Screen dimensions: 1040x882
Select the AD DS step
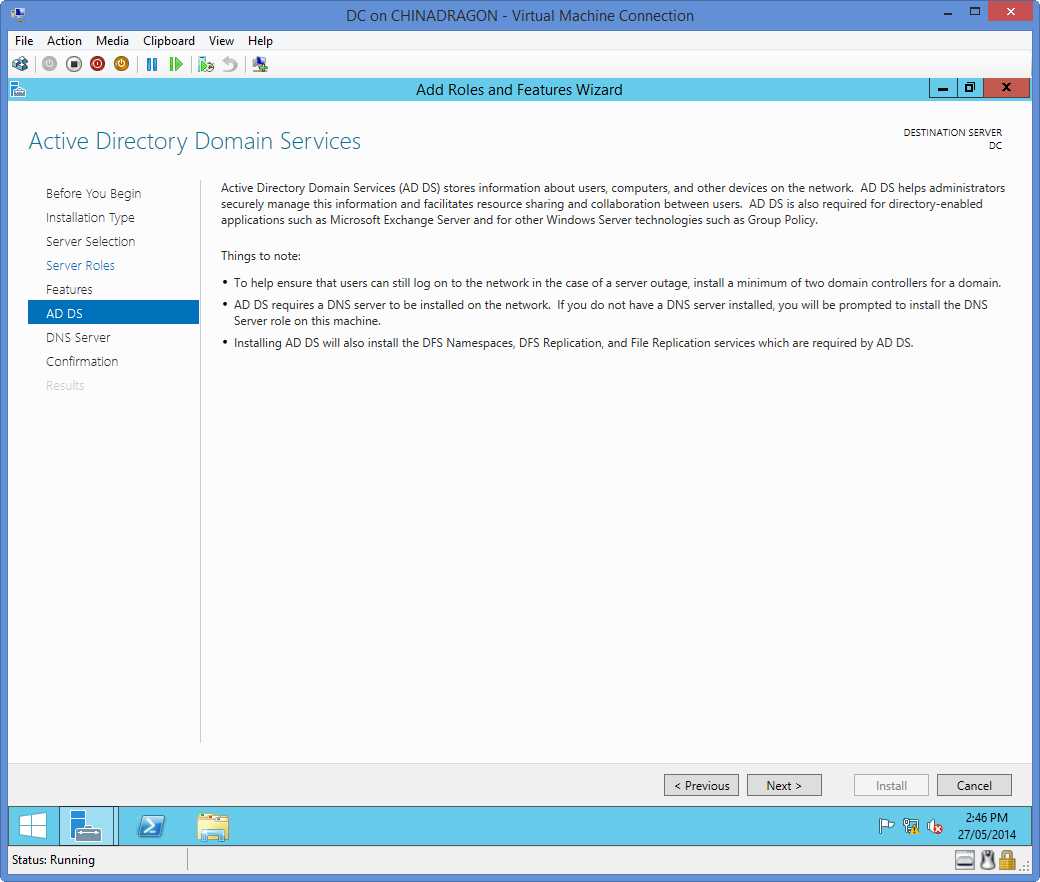(x=113, y=312)
